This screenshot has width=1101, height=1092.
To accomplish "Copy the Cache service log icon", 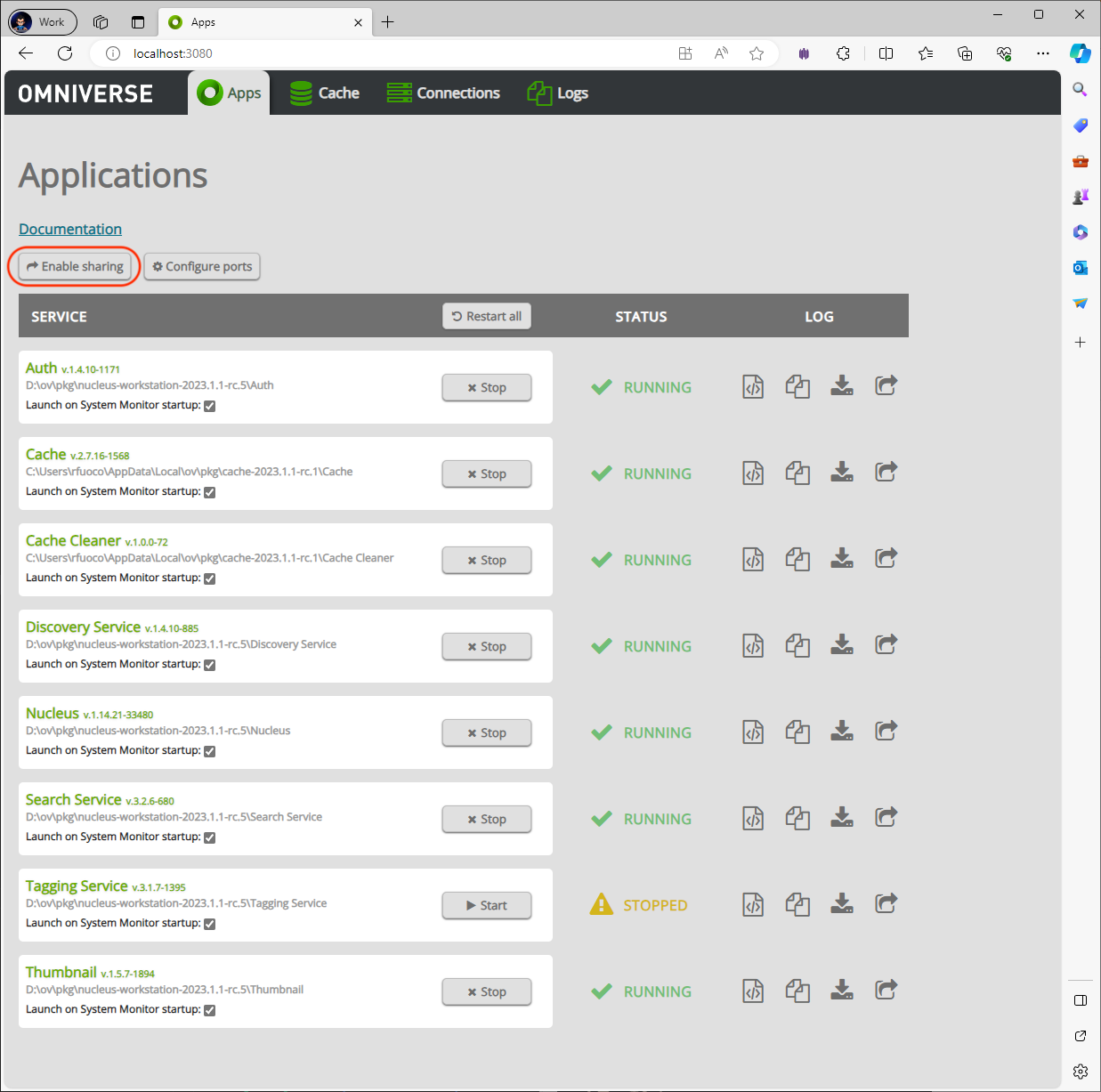I will click(x=797, y=473).
